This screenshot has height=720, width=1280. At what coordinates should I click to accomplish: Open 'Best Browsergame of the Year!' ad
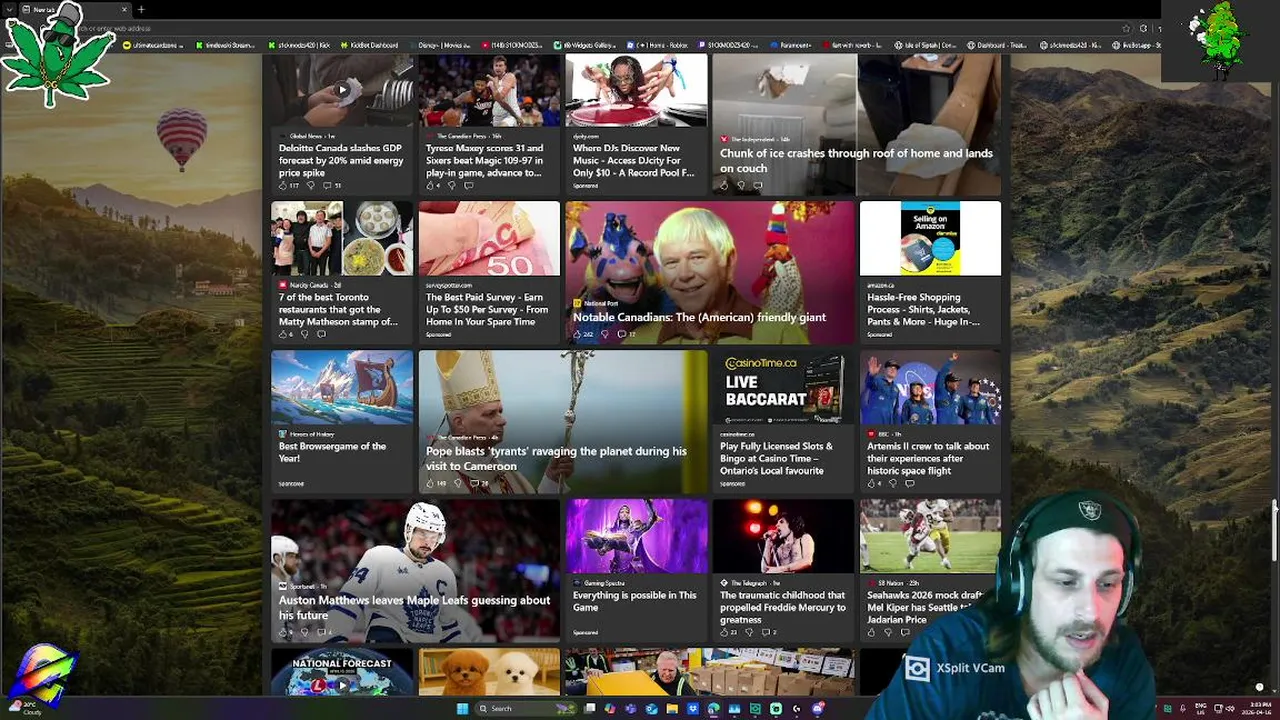(332, 452)
